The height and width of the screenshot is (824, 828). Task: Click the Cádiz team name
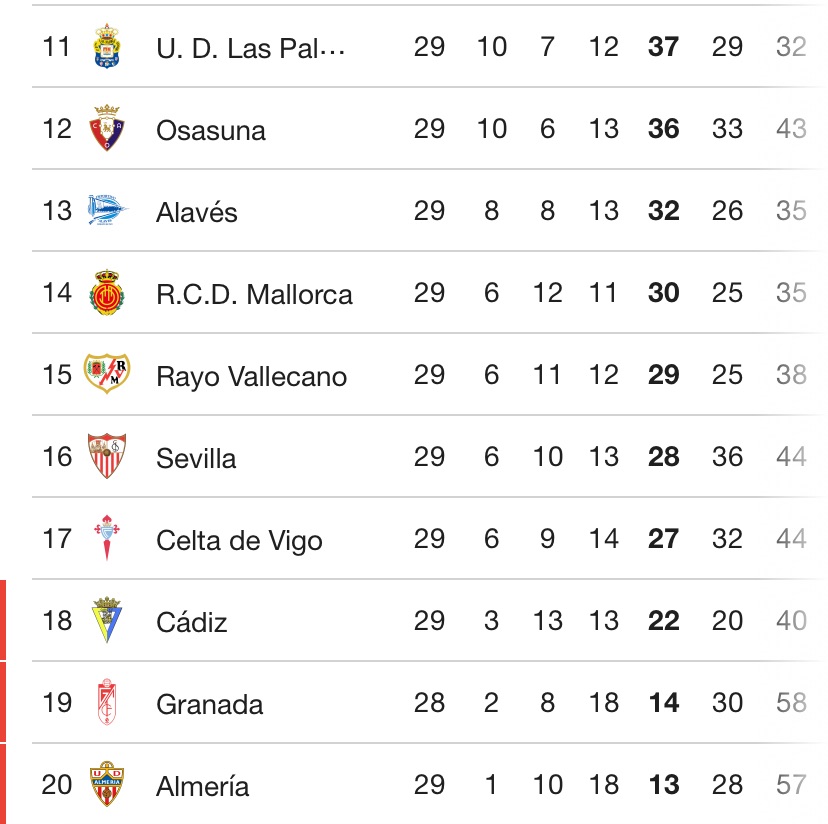click(194, 621)
